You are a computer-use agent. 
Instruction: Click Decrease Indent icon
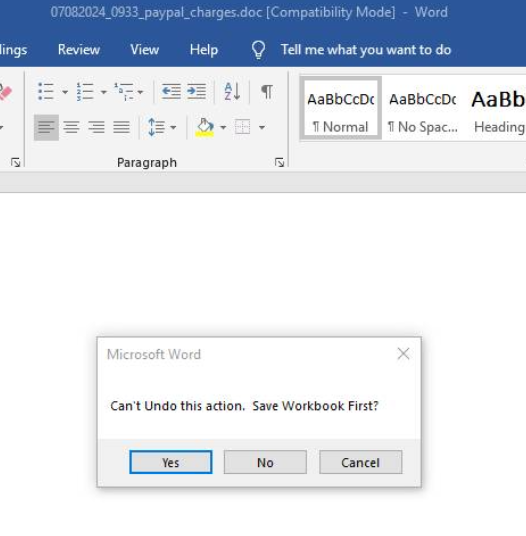tap(171, 92)
